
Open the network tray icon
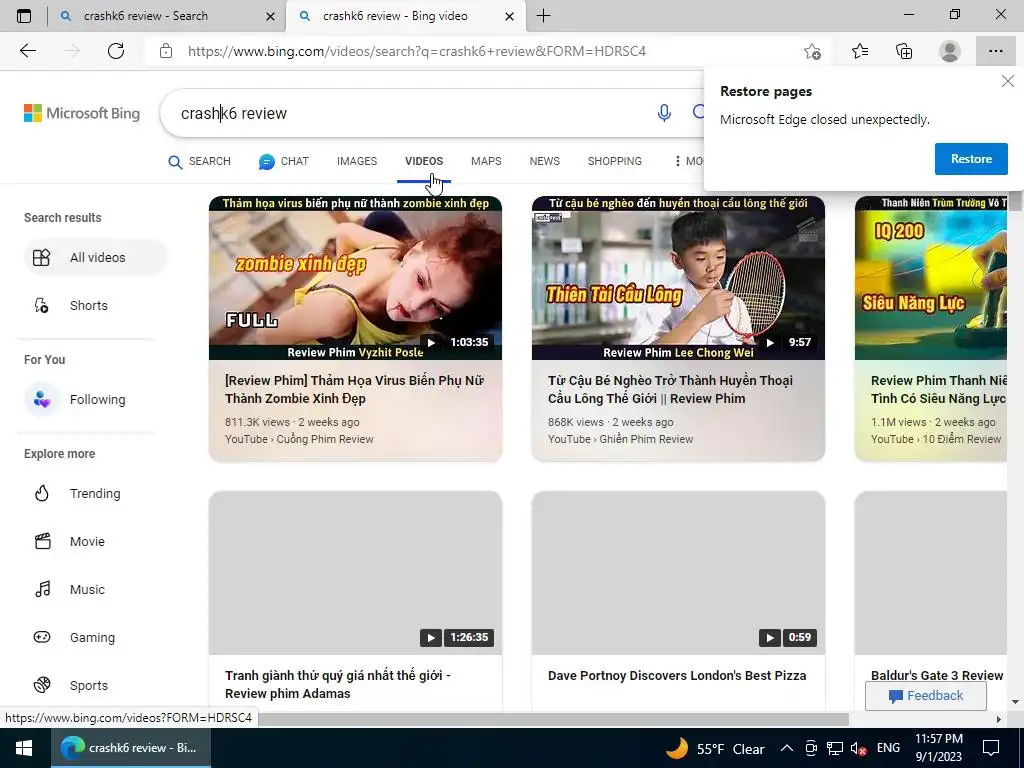(x=835, y=748)
